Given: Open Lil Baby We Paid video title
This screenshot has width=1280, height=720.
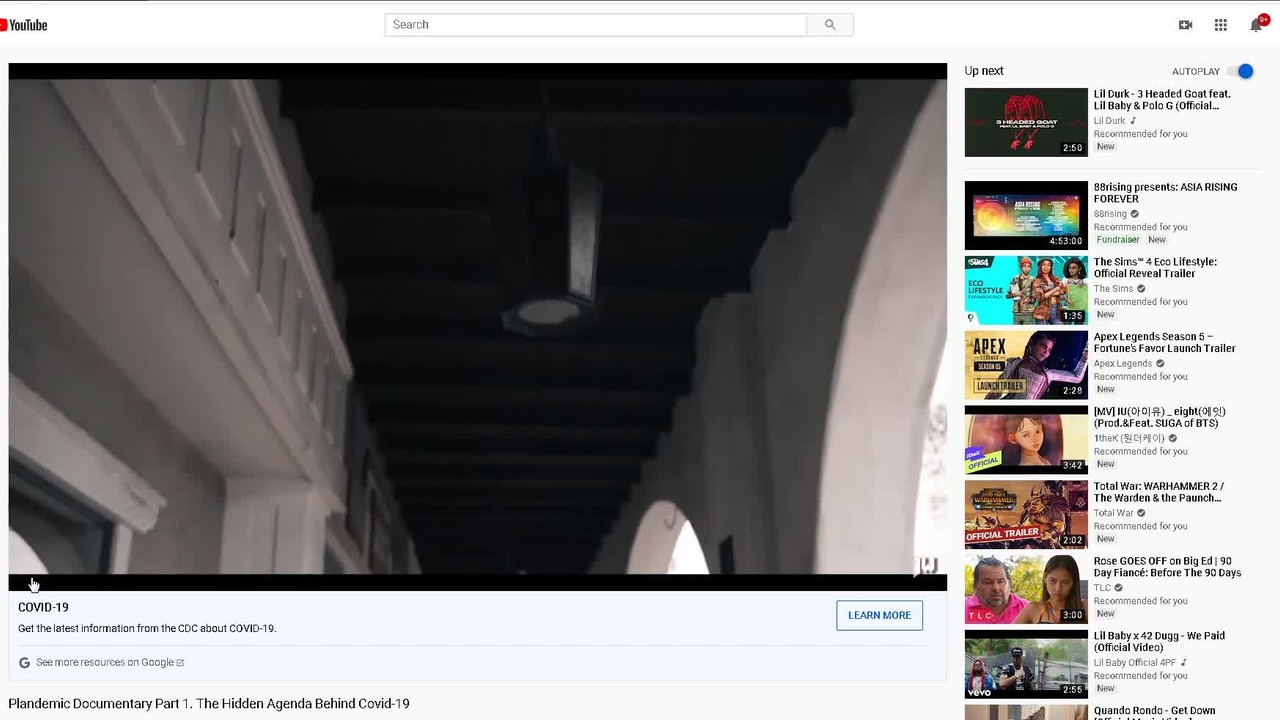Looking at the screenshot, I should 1159,642.
